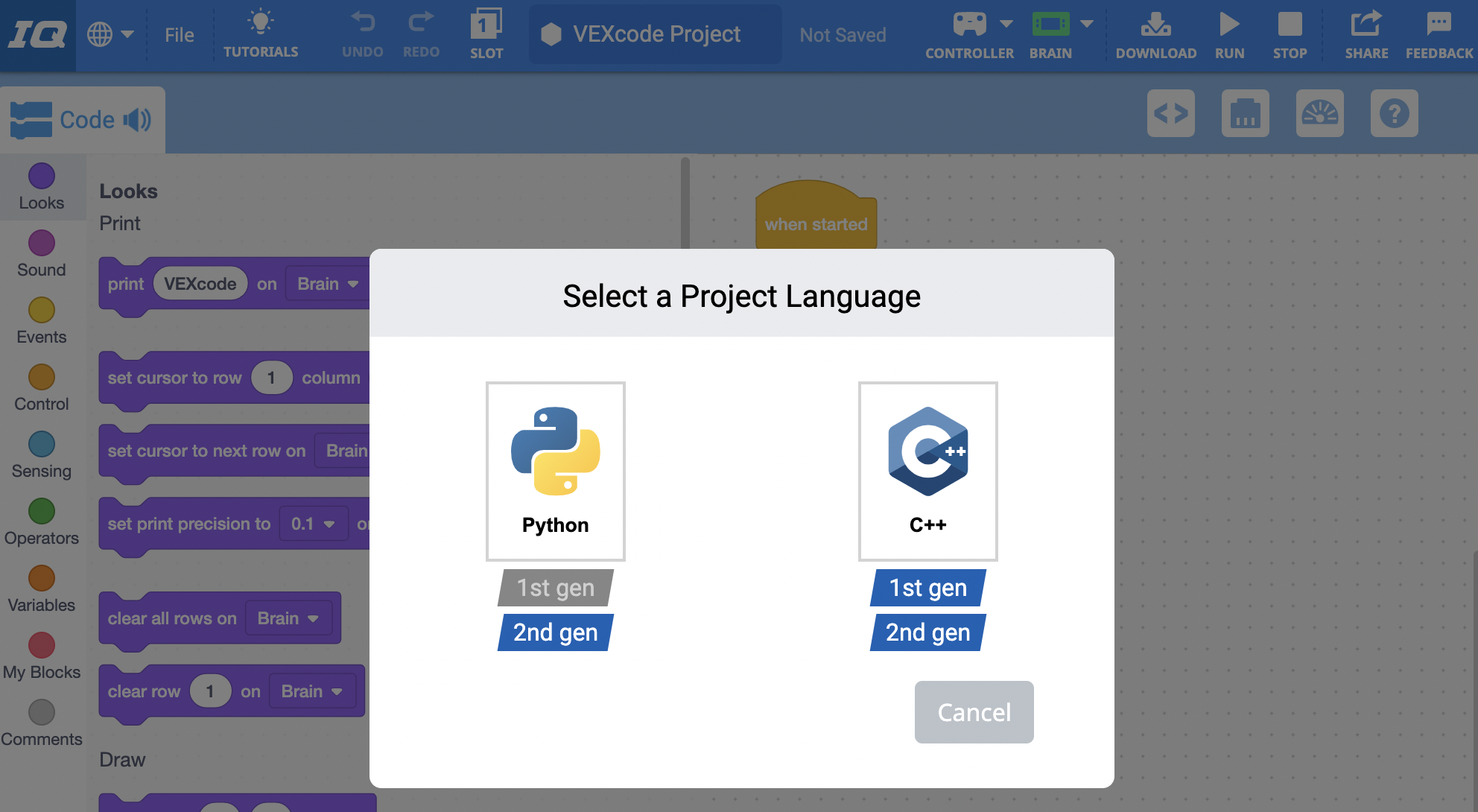Select 2nd gen for Python
This screenshot has width=1478, height=812.
(555, 632)
